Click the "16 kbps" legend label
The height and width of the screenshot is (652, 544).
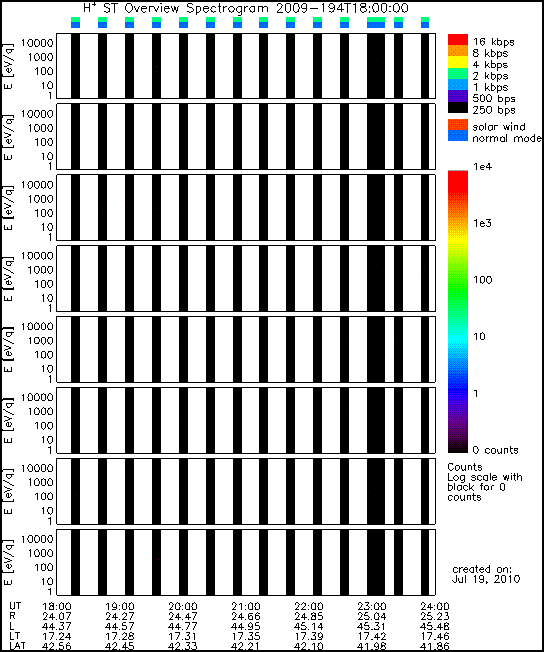click(494, 42)
